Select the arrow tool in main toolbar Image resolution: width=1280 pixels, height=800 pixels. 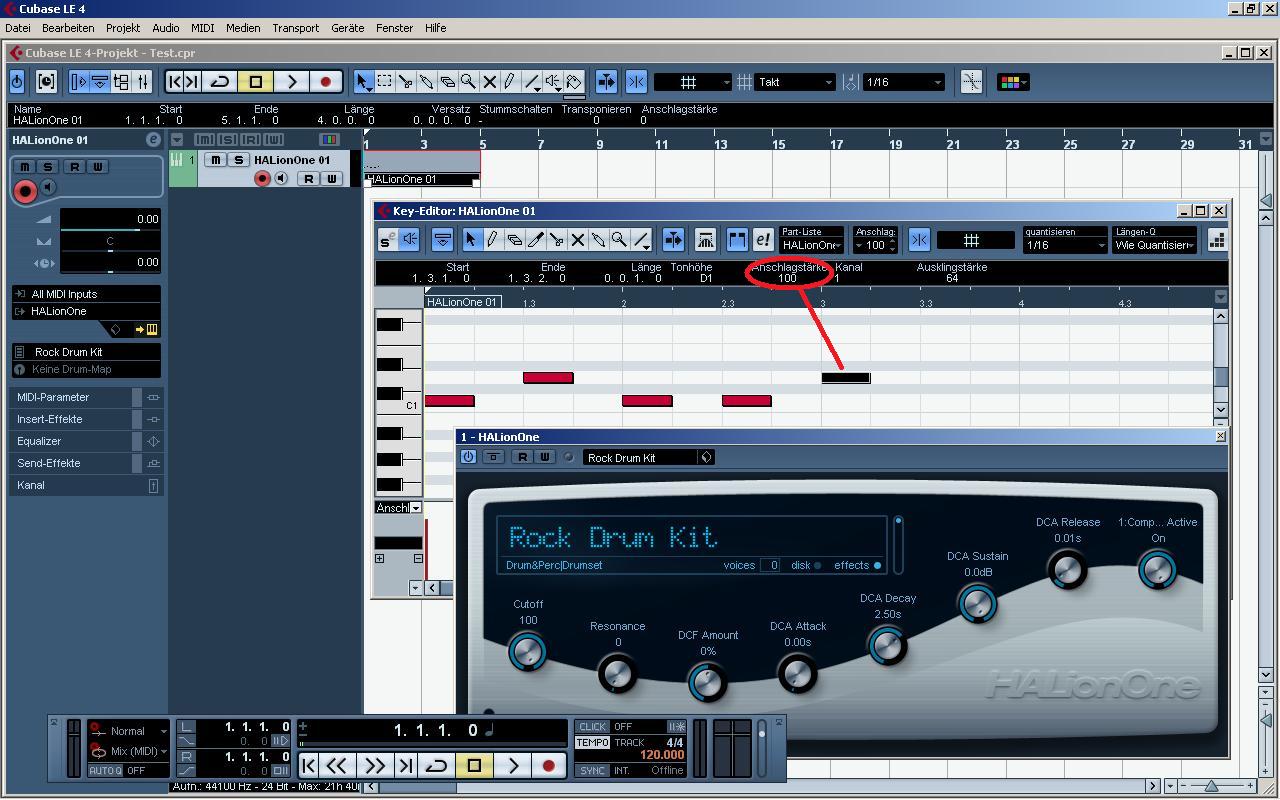point(363,82)
